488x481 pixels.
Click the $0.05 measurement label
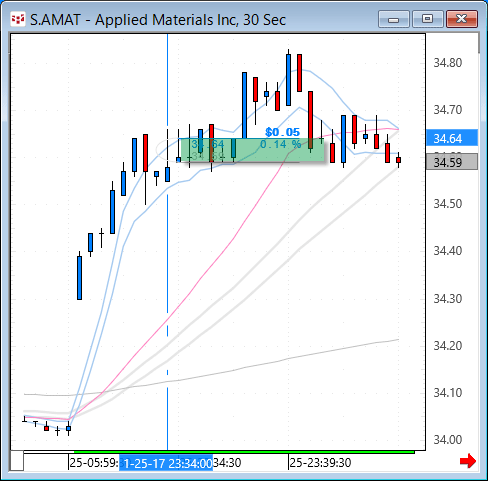click(x=283, y=132)
